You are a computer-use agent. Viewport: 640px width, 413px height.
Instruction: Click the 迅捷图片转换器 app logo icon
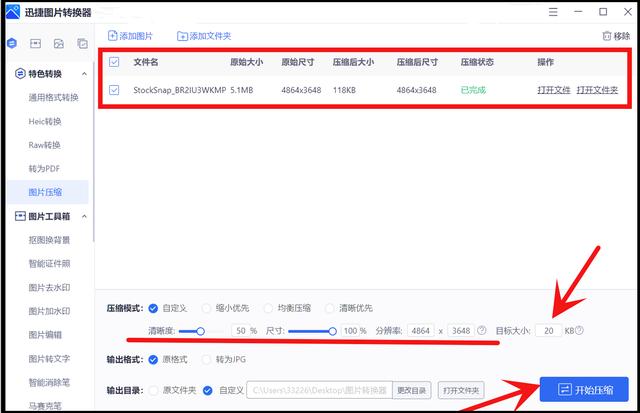(13, 11)
